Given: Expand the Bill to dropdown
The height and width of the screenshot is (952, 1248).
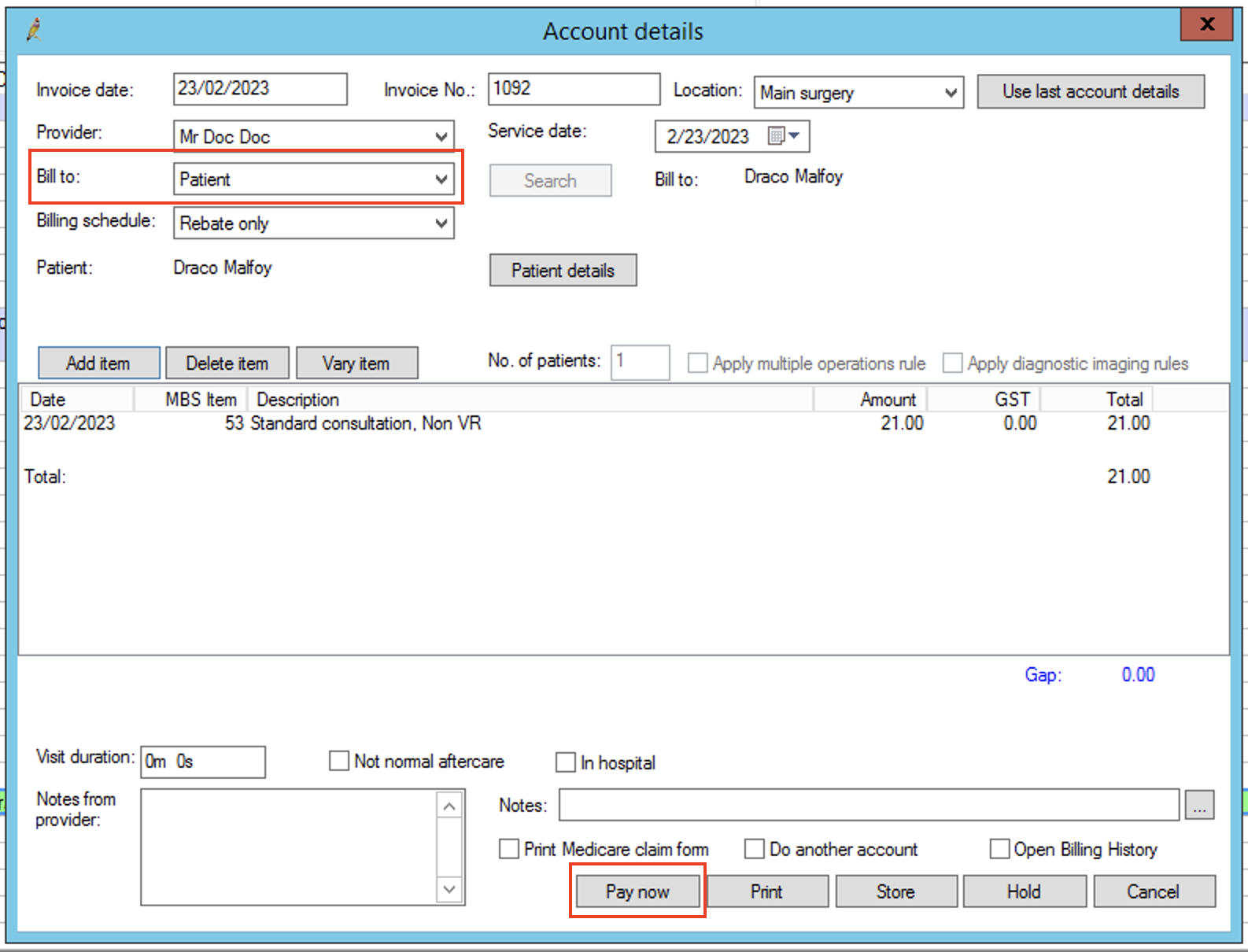Looking at the screenshot, I should pos(441,179).
